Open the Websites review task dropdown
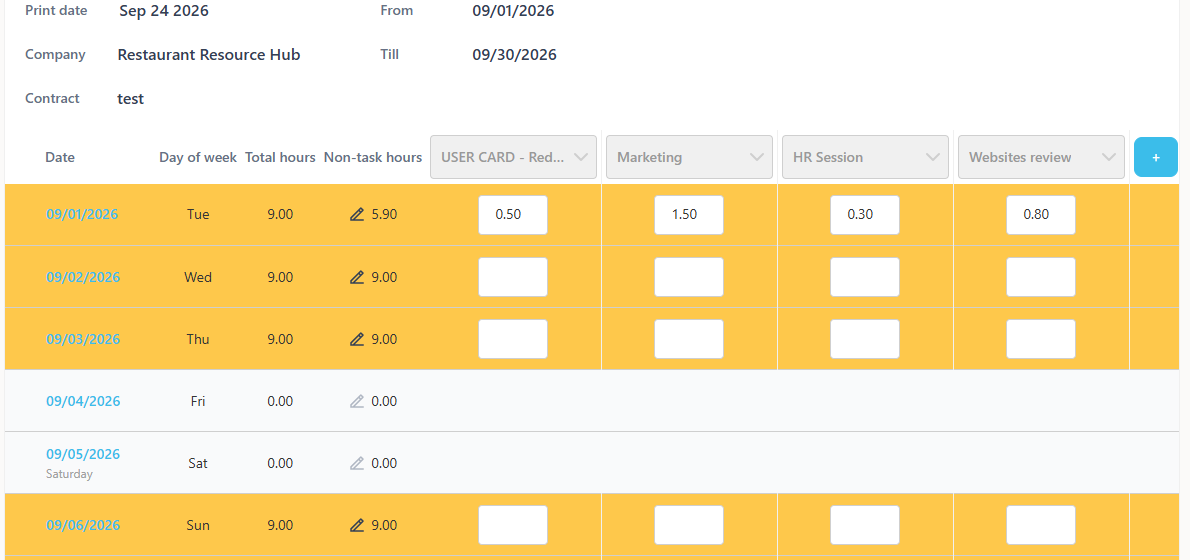The width and height of the screenshot is (1190, 560). coord(1041,157)
